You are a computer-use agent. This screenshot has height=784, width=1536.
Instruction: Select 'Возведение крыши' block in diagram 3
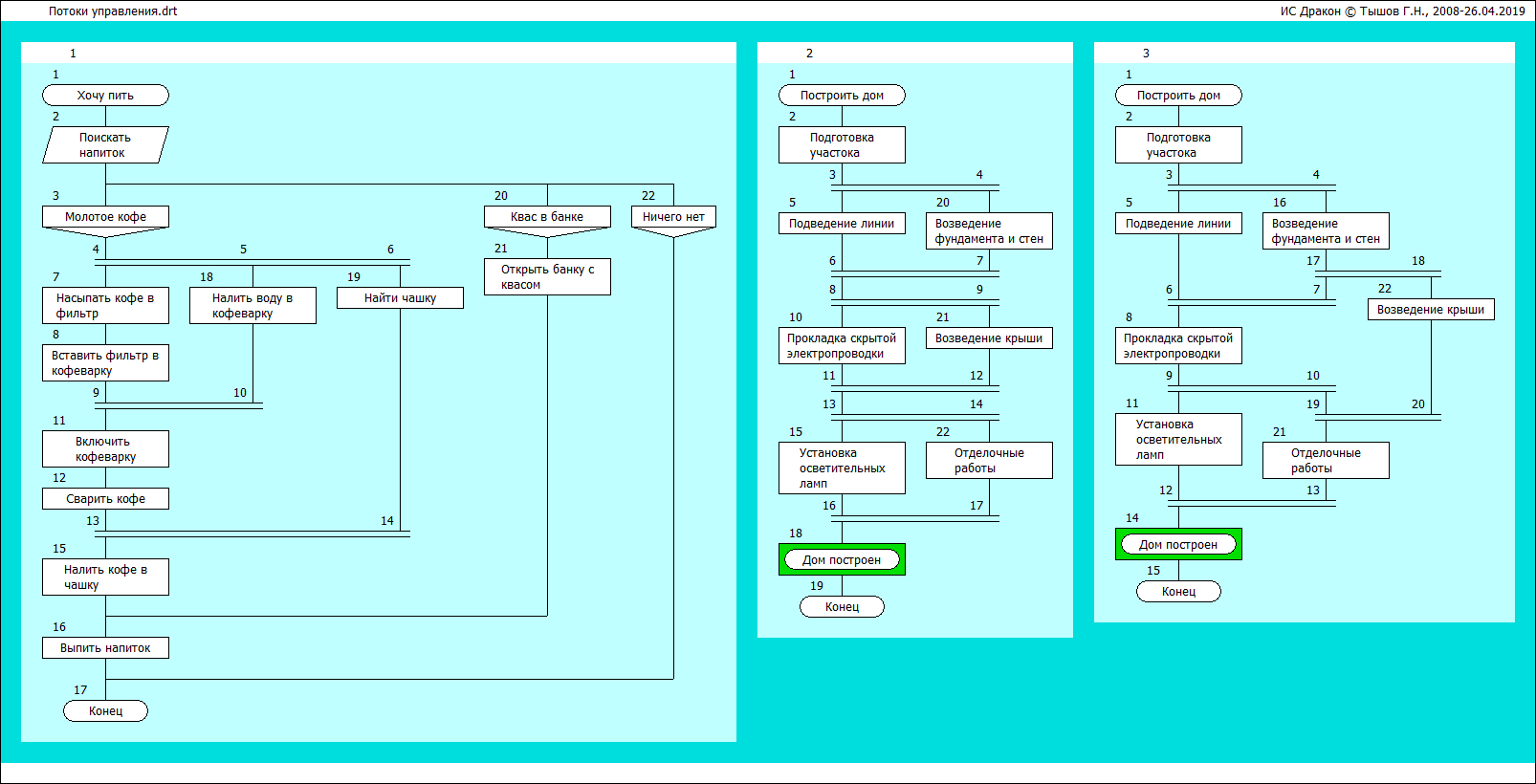pos(1431,310)
